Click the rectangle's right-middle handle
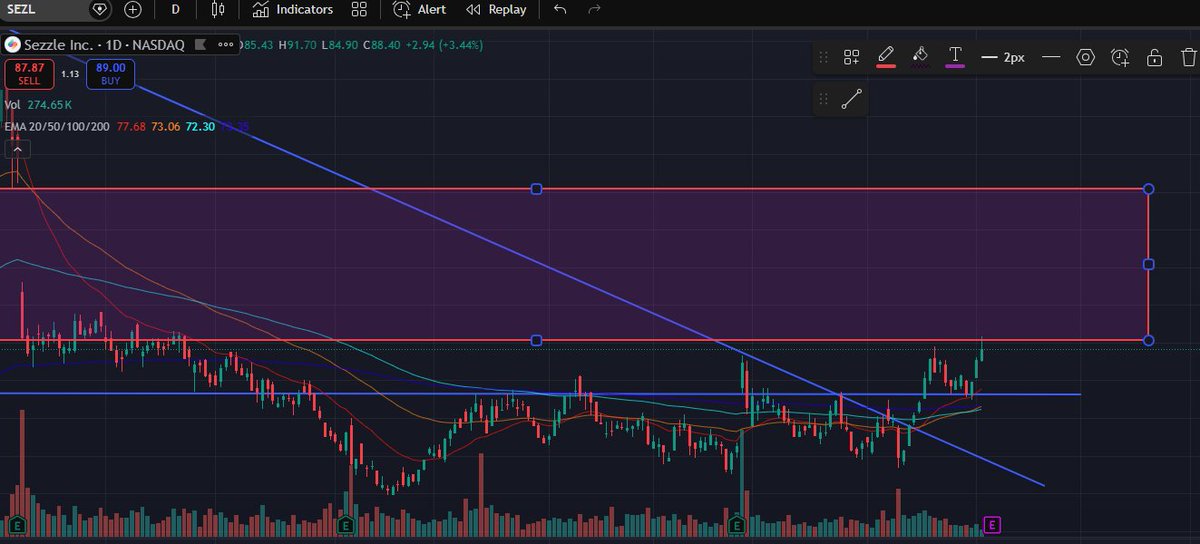 [1148, 264]
